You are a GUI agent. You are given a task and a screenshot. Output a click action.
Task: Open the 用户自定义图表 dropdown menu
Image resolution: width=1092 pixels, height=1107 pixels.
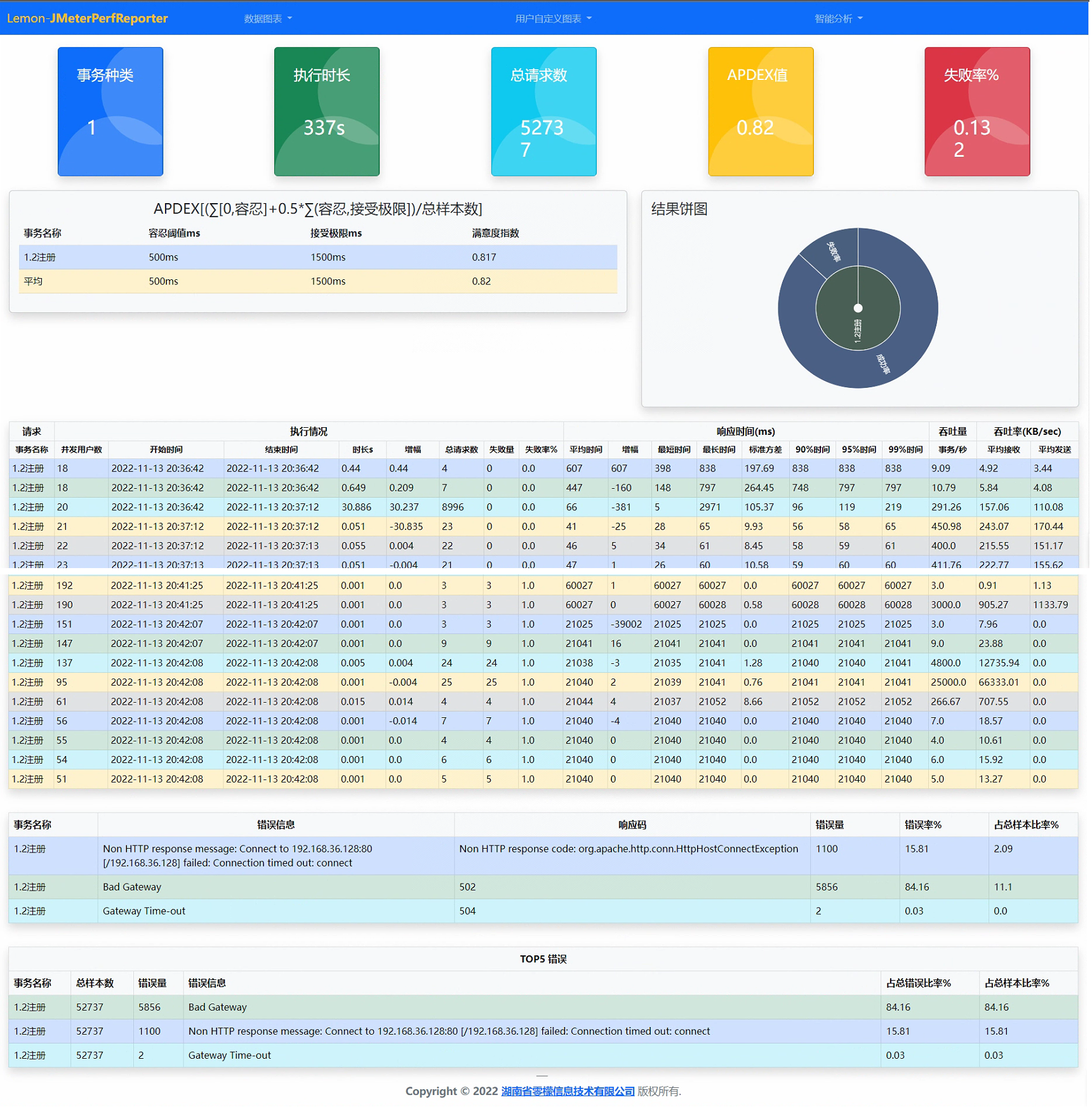pos(553,18)
